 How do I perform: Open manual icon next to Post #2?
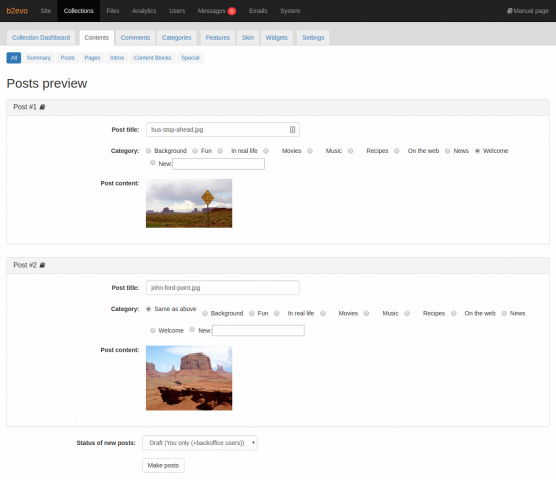coord(42,265)
